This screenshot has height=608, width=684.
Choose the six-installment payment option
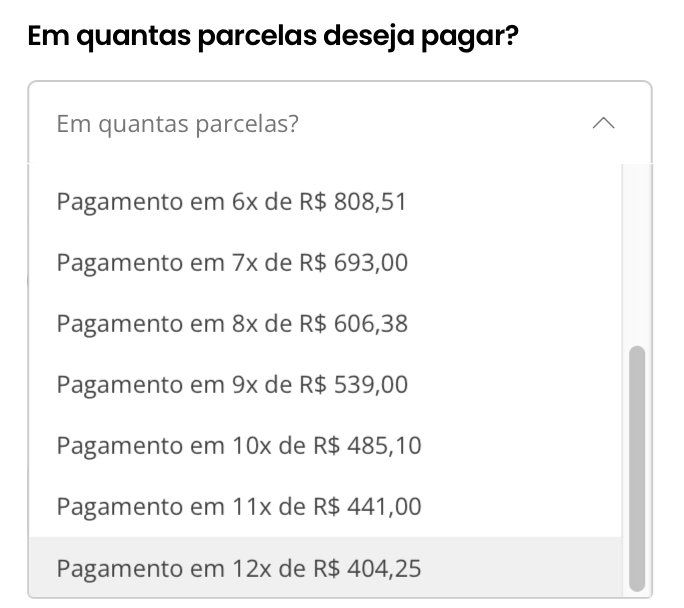pos(231,202)
